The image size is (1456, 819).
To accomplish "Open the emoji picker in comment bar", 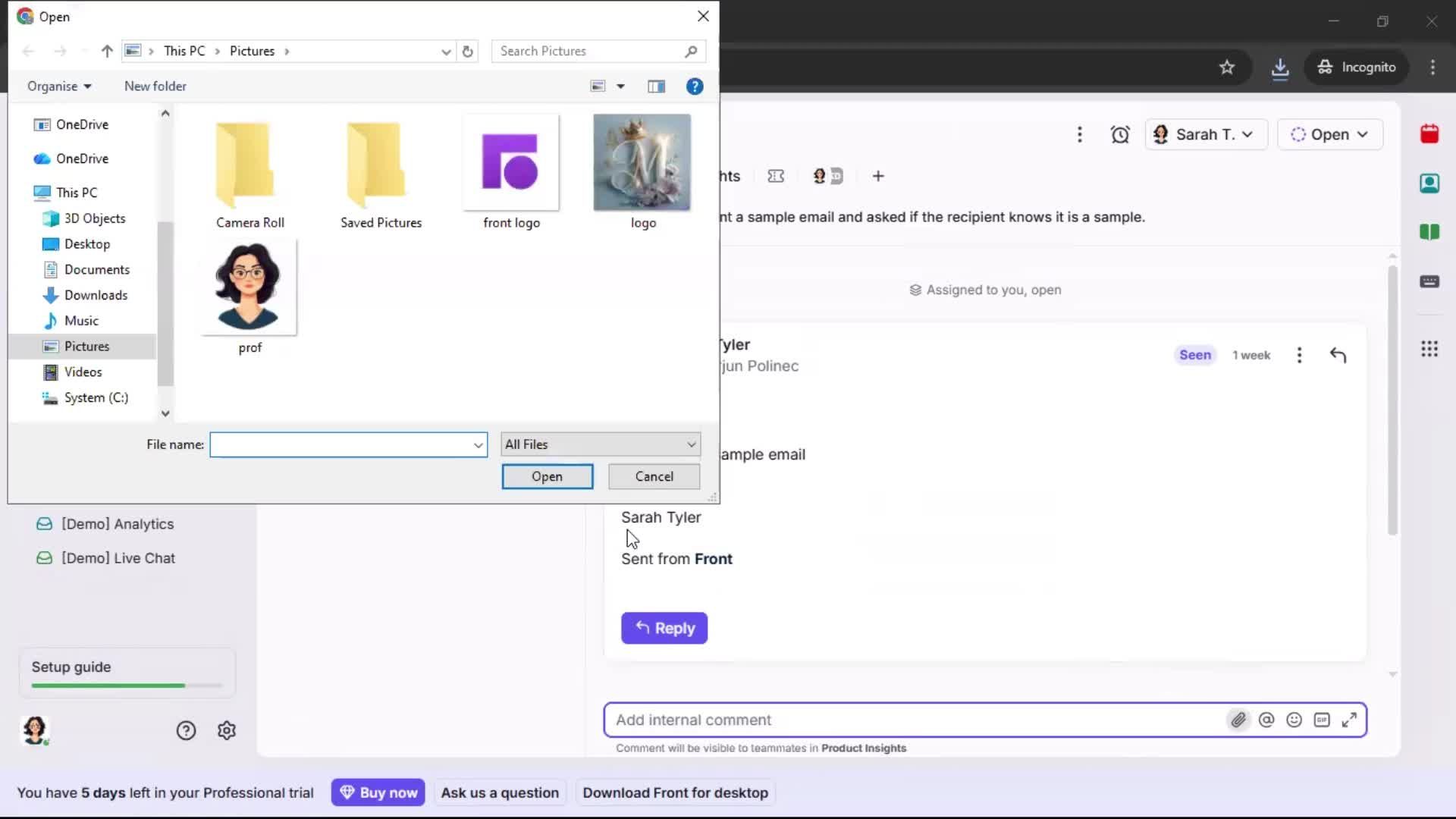I will (x=1294, y=720).
